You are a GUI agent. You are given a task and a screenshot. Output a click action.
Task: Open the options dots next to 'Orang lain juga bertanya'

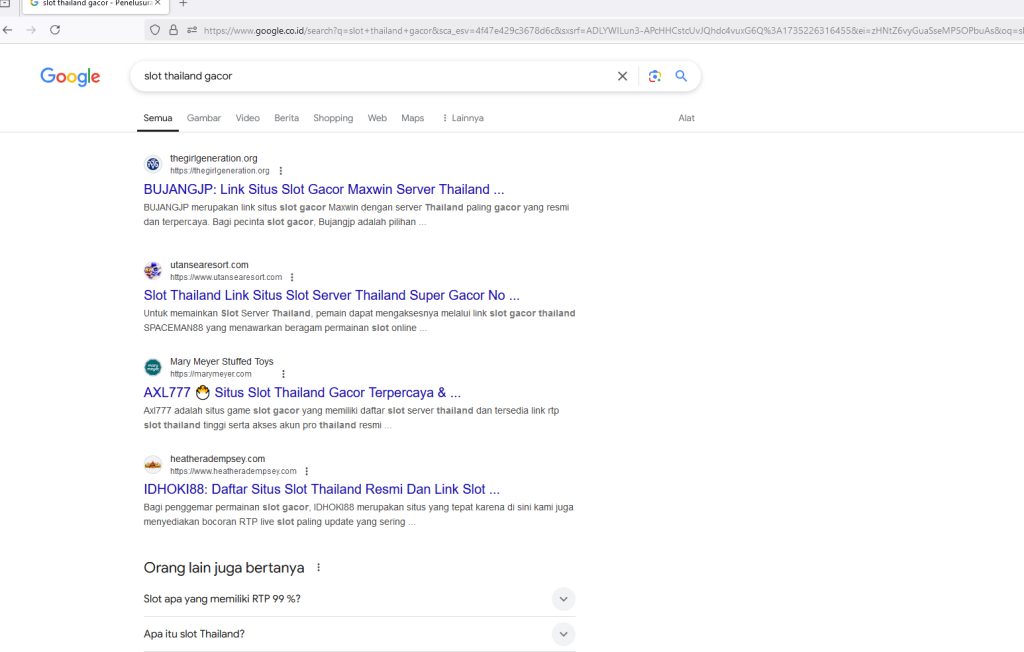(319, 568)
